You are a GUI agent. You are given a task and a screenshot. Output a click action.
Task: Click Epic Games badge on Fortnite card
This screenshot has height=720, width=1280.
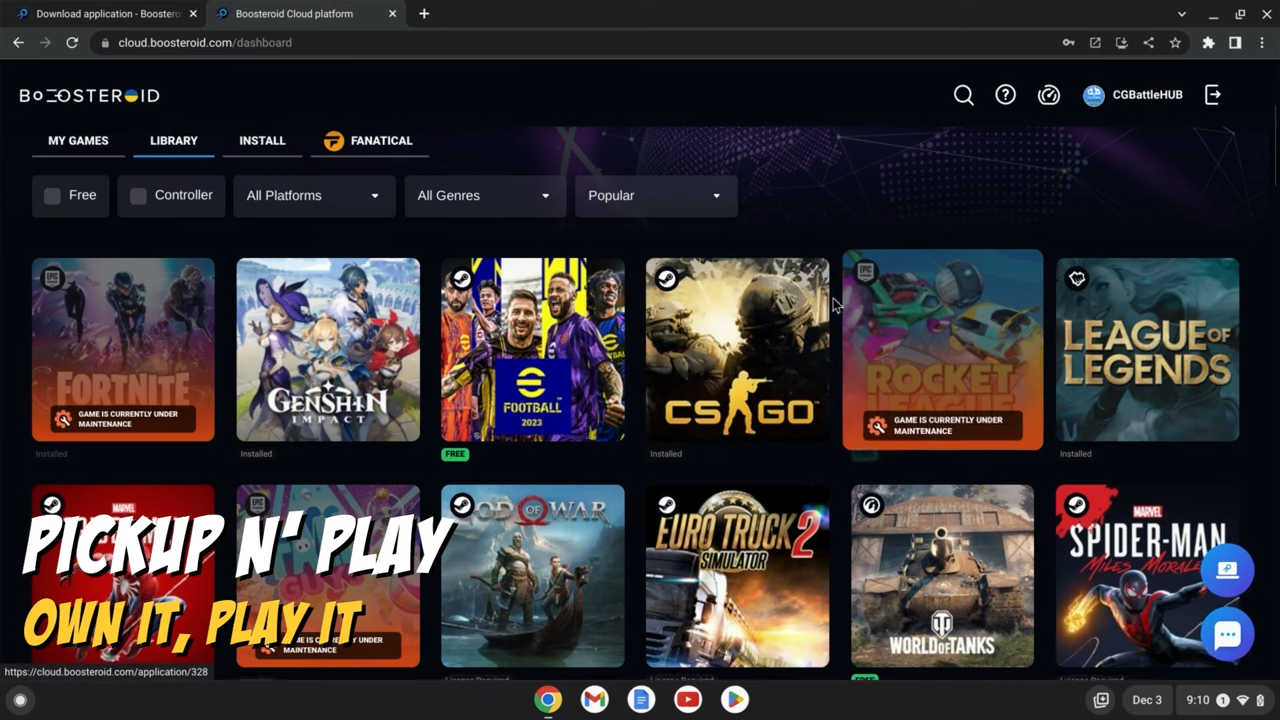pos(53,279)
